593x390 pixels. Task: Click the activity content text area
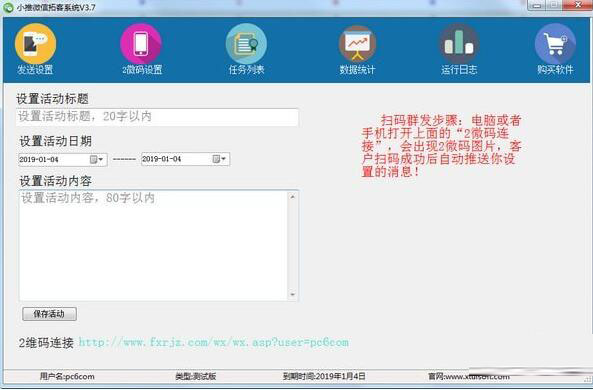(x=153, y=245)
